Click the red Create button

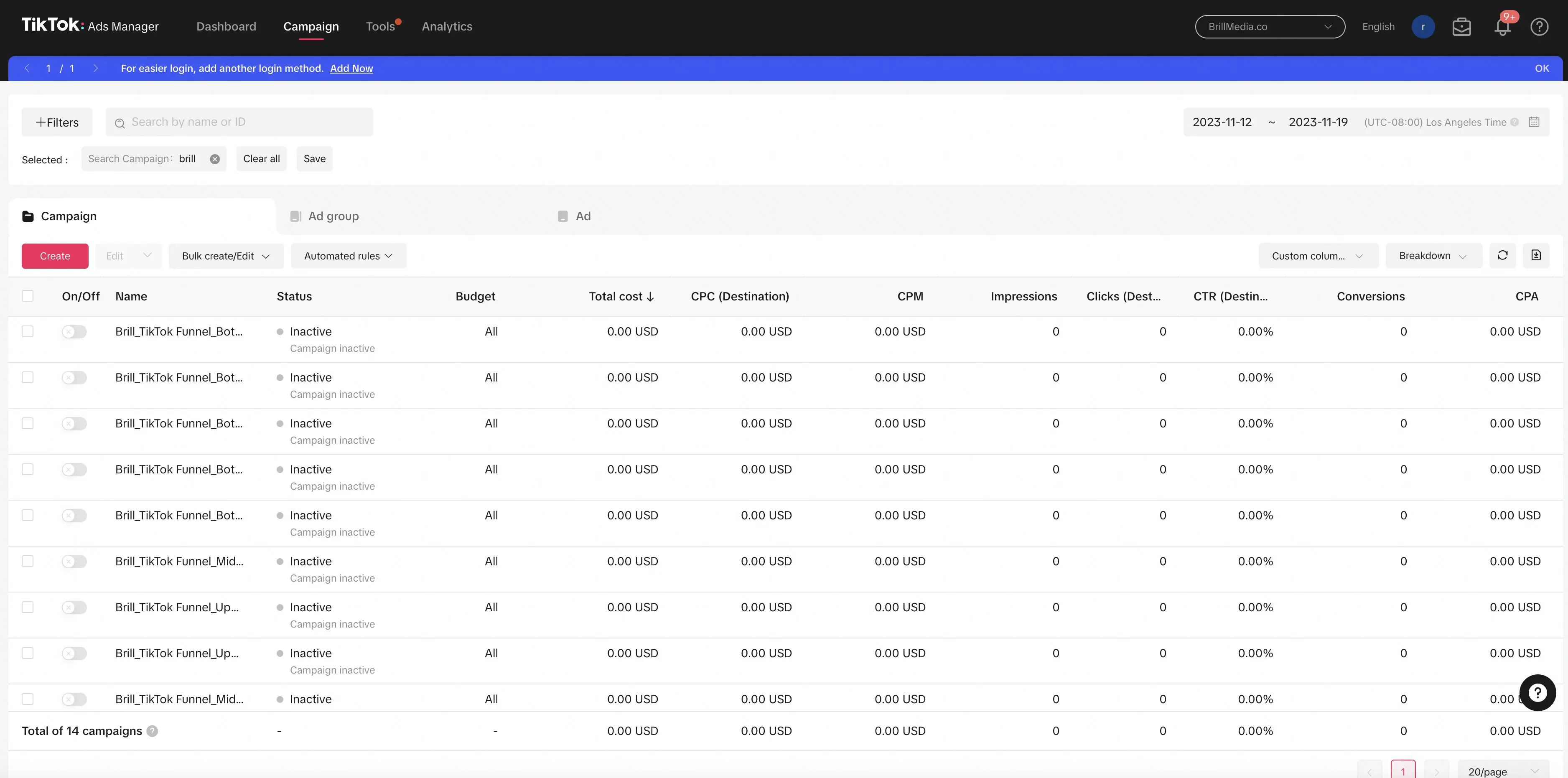[55, 256]
